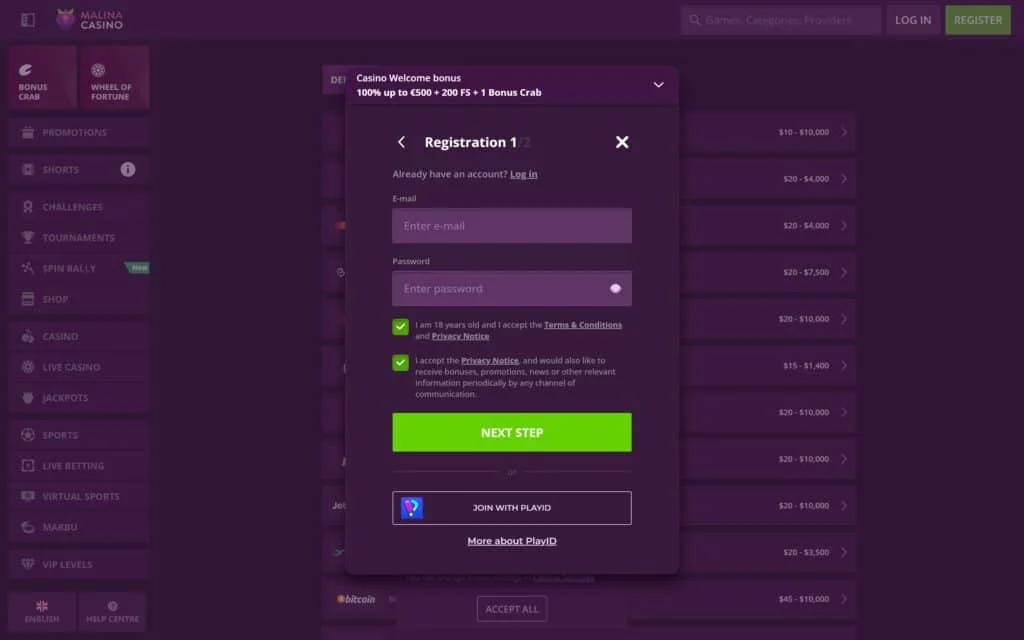Go to Casino section

(79, 336)
